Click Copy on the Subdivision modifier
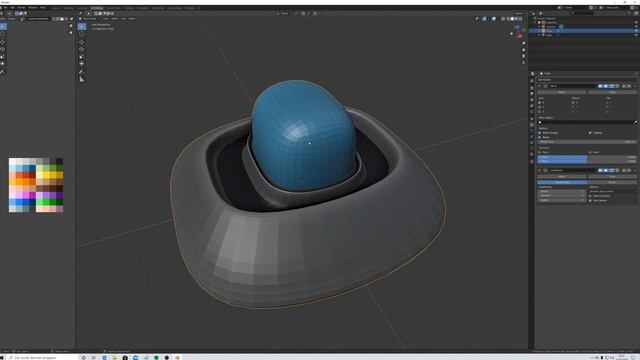The image size is (640, 360). [613, 177]
